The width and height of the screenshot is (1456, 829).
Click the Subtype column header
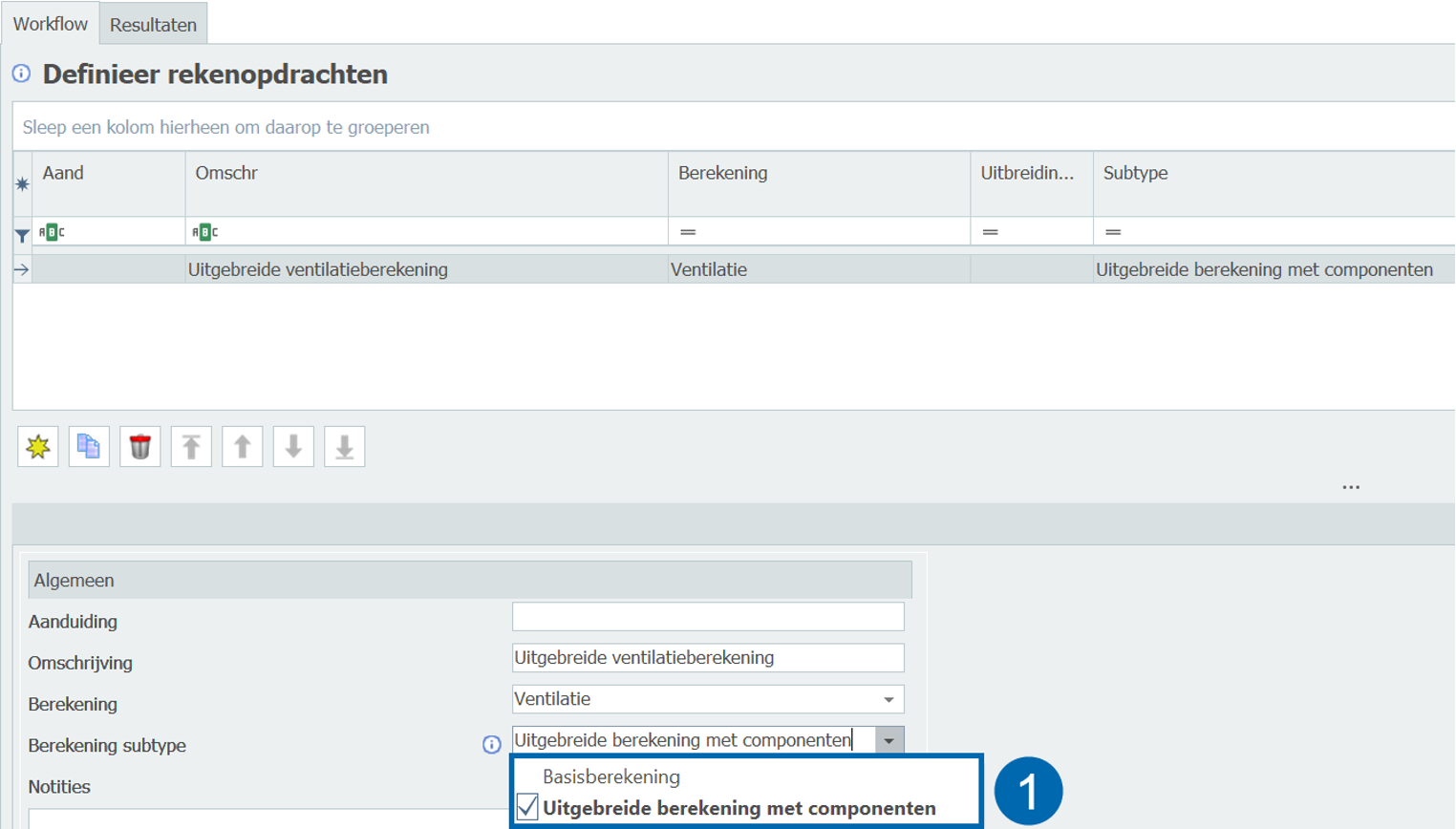[1135, 173]
